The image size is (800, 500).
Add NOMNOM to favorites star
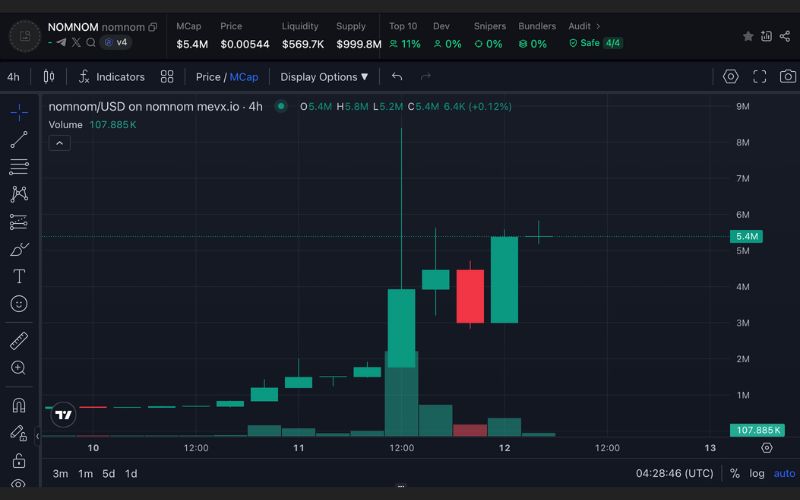[x=748, y=36]
